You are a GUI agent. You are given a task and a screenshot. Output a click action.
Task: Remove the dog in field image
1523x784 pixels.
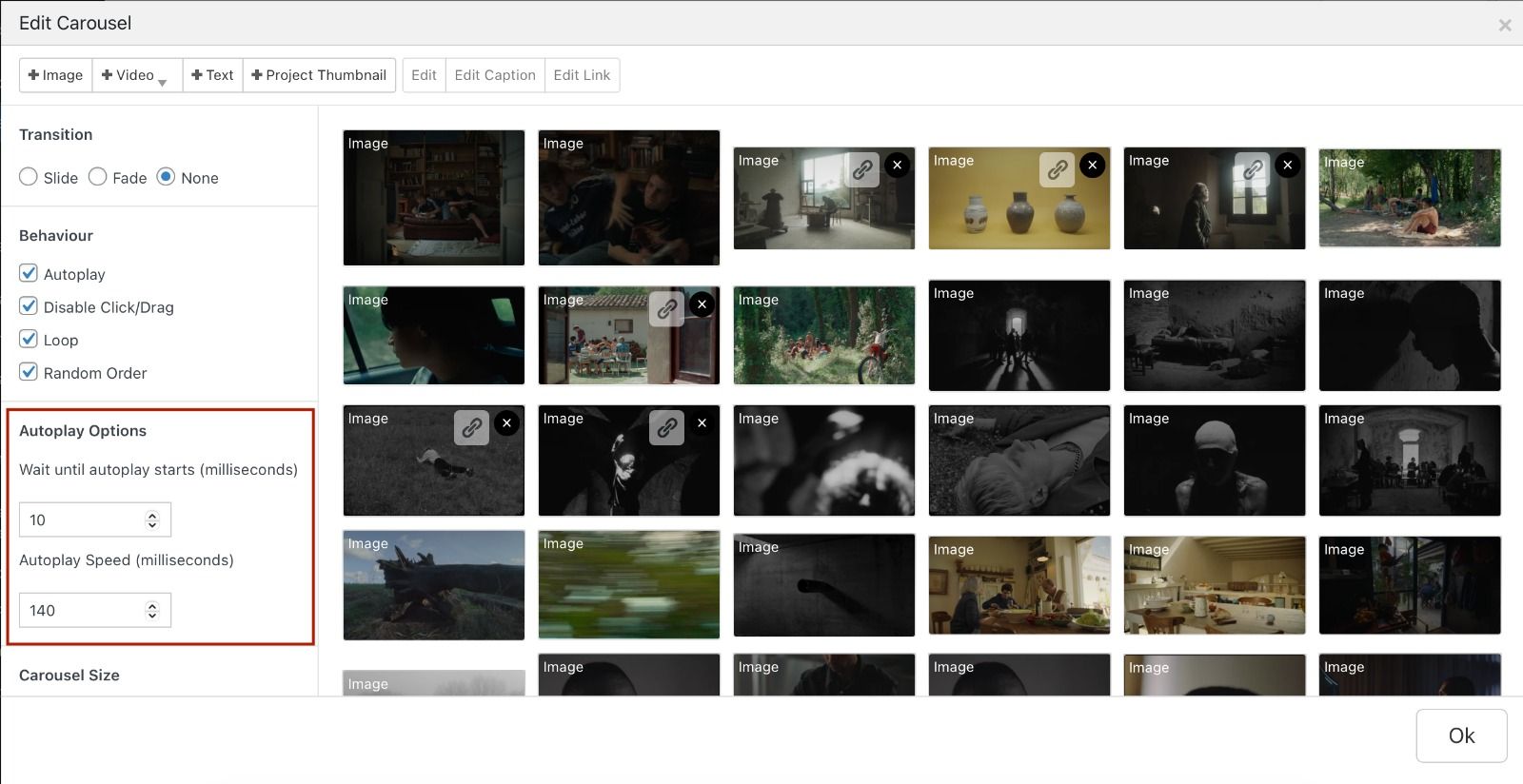[507, 423]
